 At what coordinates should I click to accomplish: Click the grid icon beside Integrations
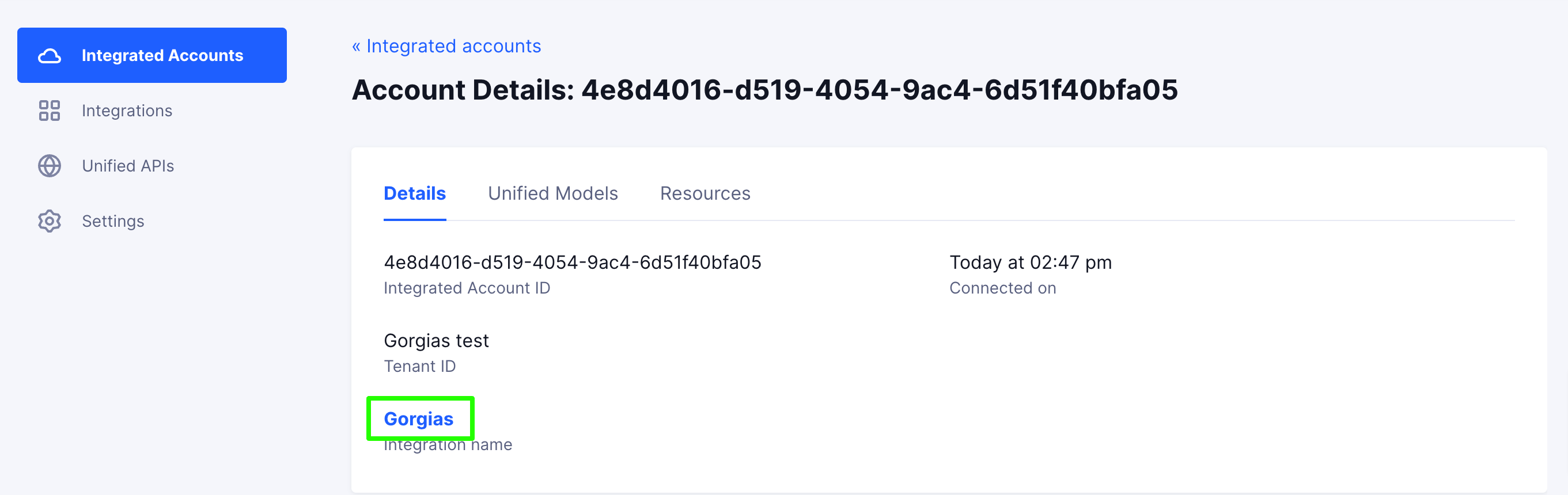pyautogui.click(x=50, y=111)
